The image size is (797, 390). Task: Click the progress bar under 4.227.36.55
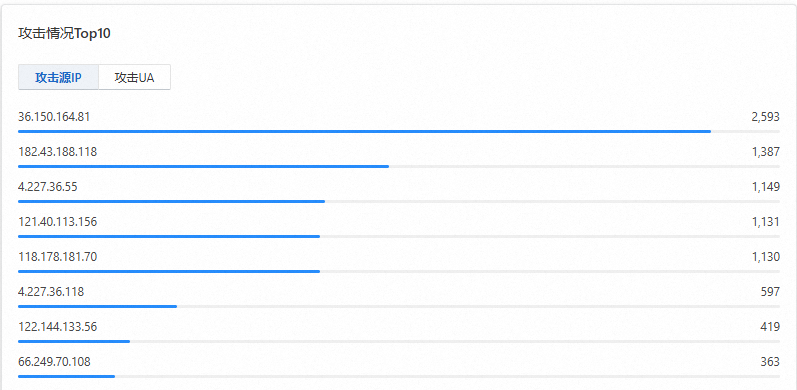coord(398,201)
